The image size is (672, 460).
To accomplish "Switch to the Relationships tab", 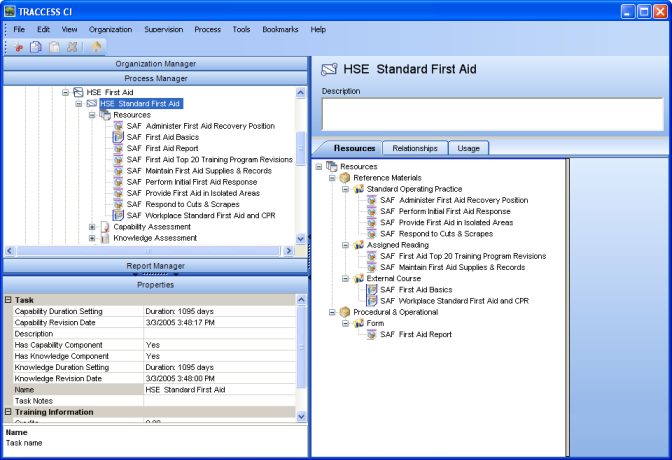I will 415,148.
